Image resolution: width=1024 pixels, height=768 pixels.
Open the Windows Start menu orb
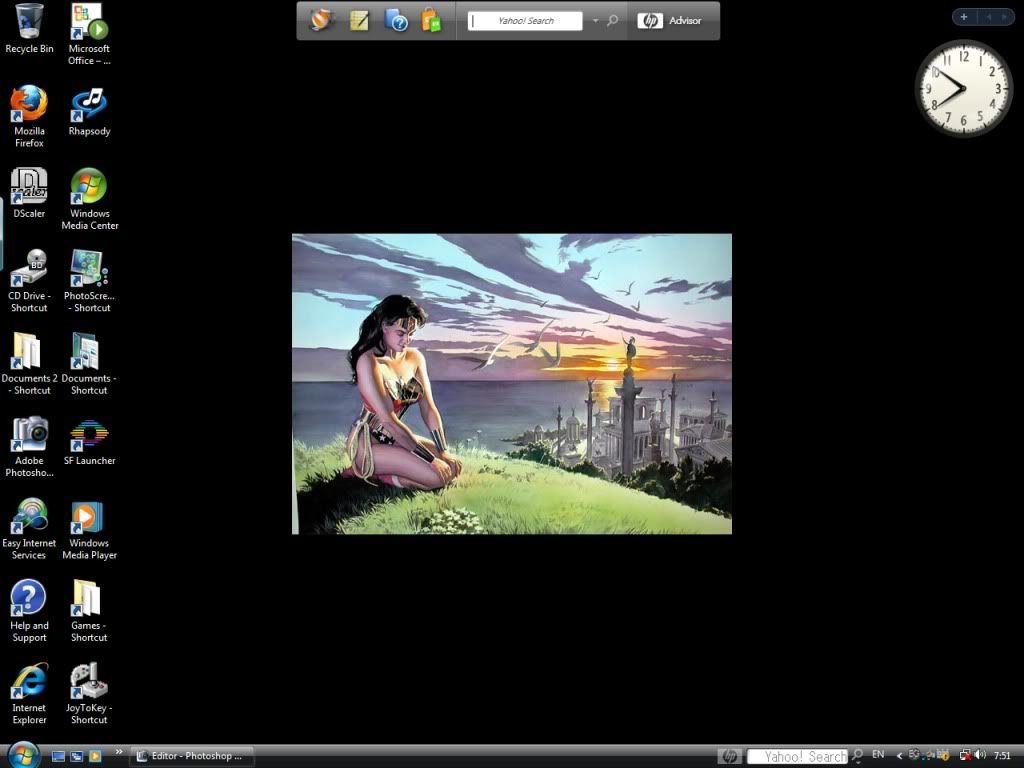tap(24, 755)
